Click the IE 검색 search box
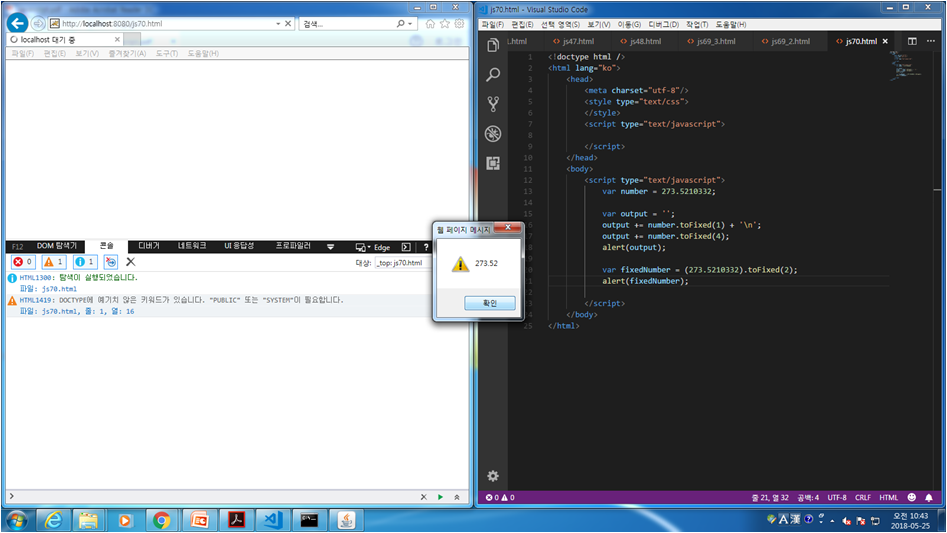Image resolution: width=947 pixels, height=533 pixels. [347, 24]
